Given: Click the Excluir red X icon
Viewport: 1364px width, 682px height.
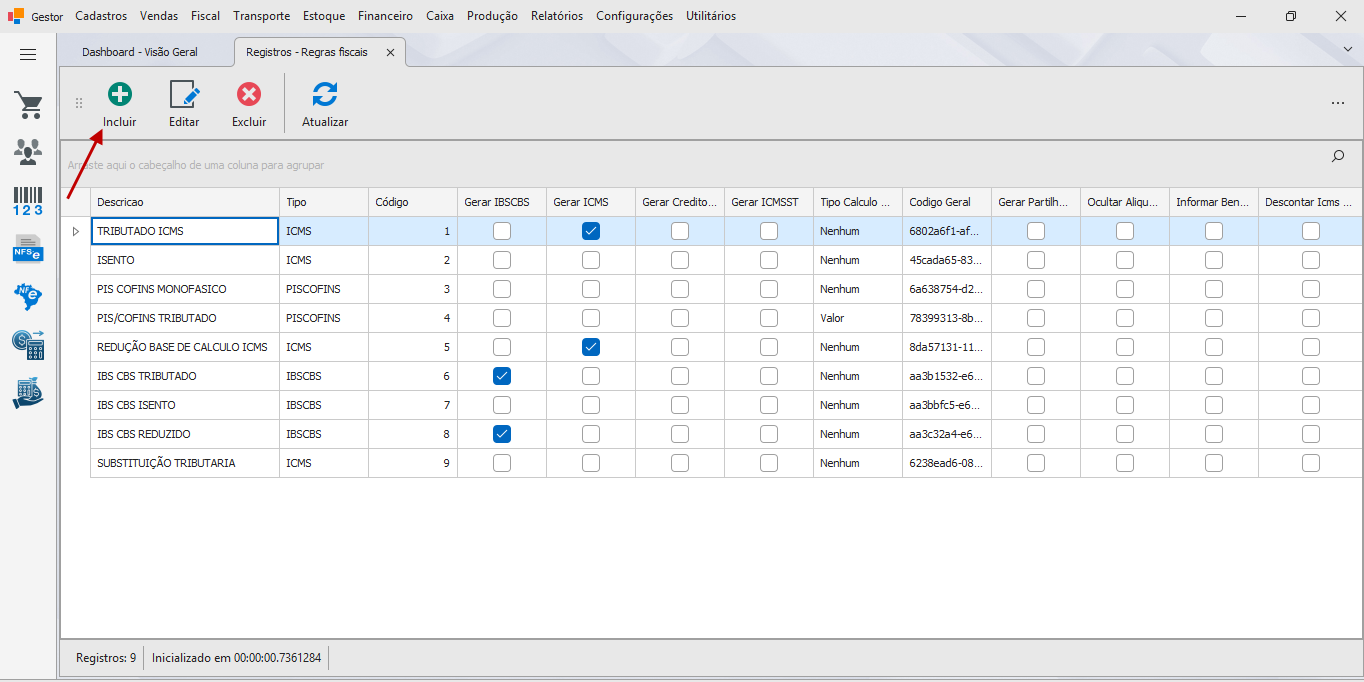Looking at the screenshot, I should pos(249,95).
